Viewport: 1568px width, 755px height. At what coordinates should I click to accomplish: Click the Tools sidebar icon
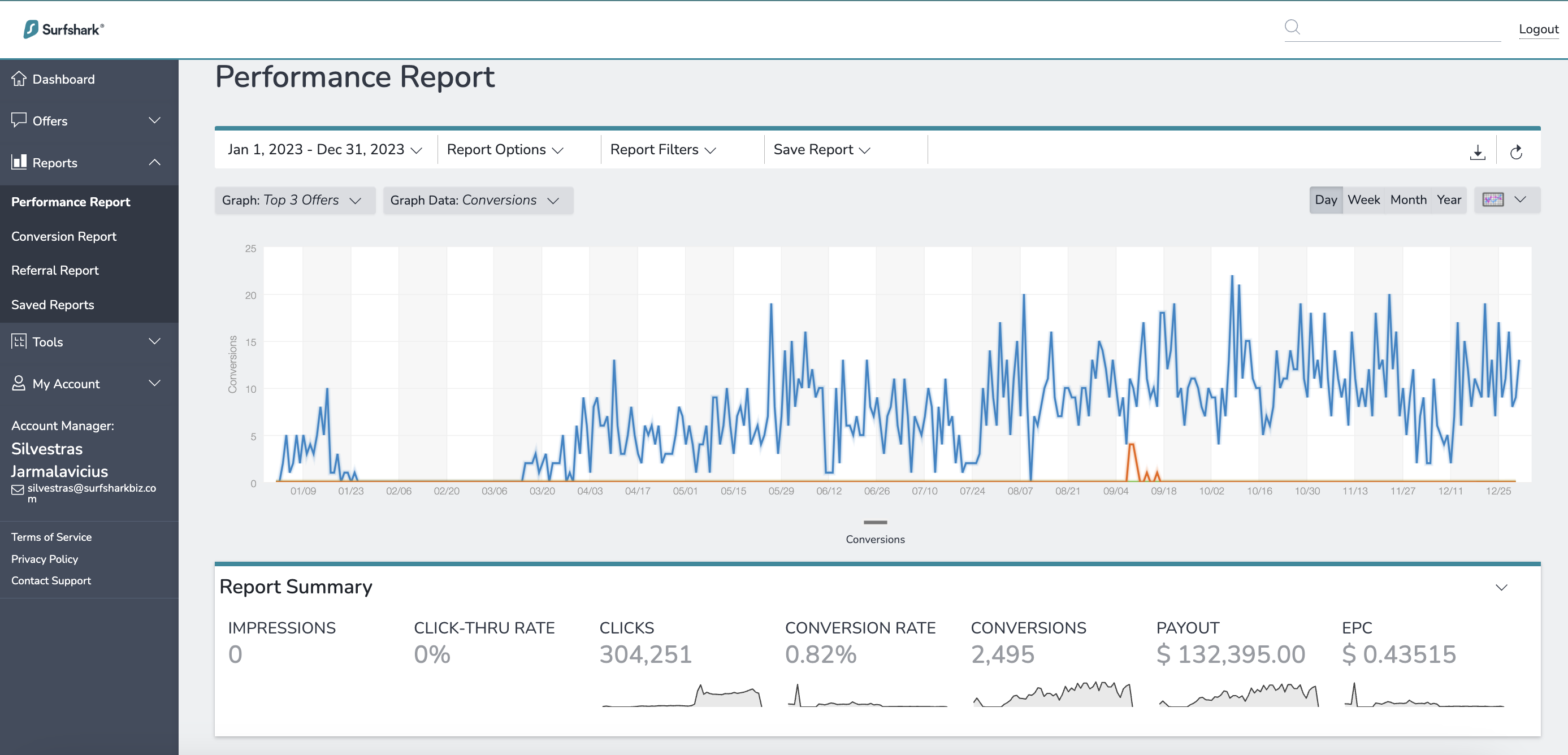tap(19, 341)
